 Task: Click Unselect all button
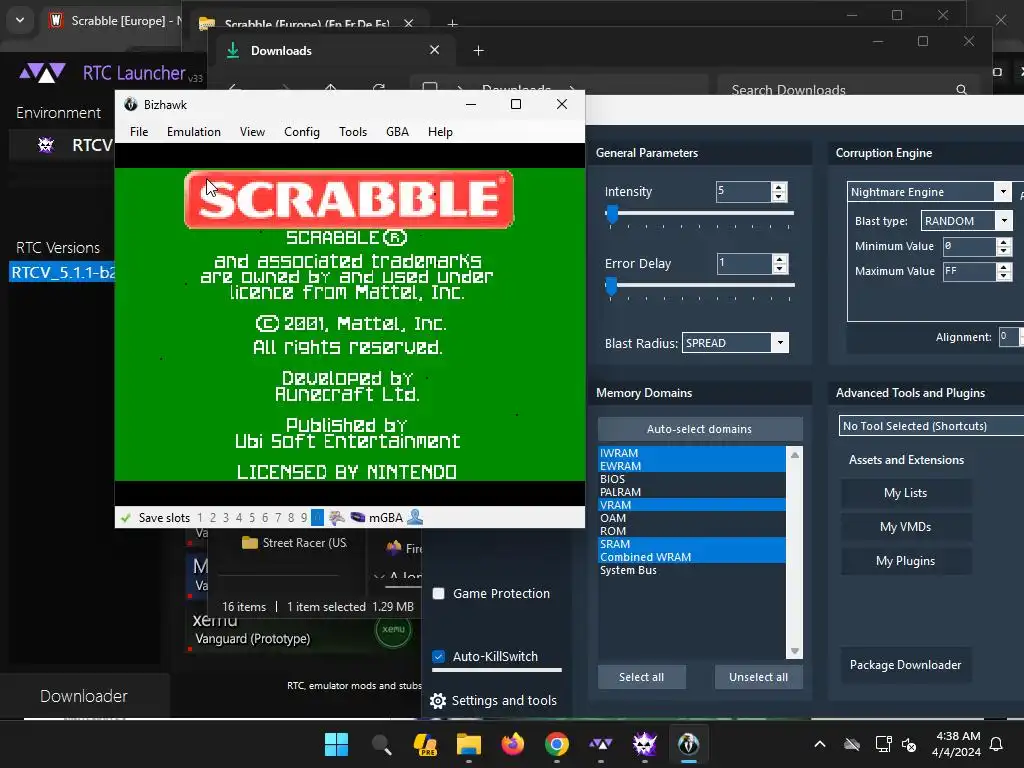click(x=758, y=677)
